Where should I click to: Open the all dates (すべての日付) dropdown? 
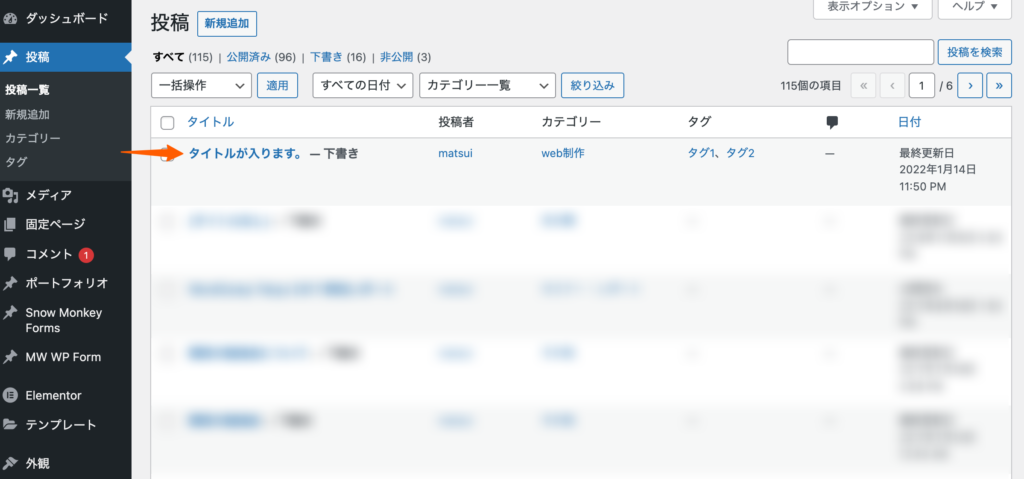(362, 86)
